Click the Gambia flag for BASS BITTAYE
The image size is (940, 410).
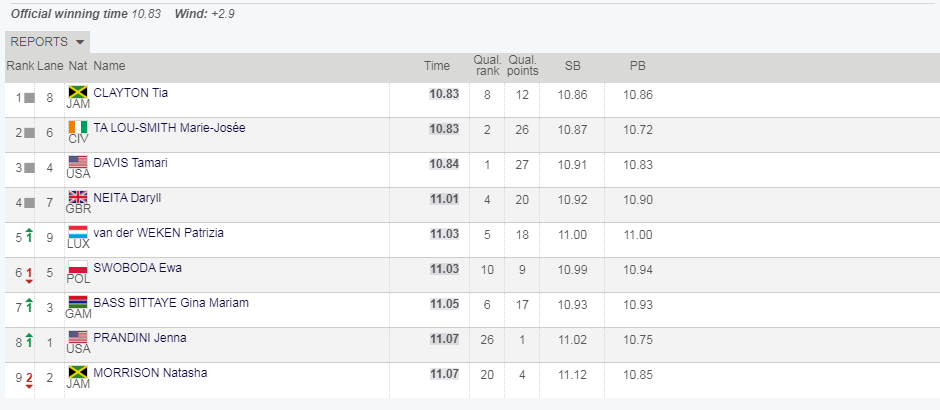coord(78,303)
